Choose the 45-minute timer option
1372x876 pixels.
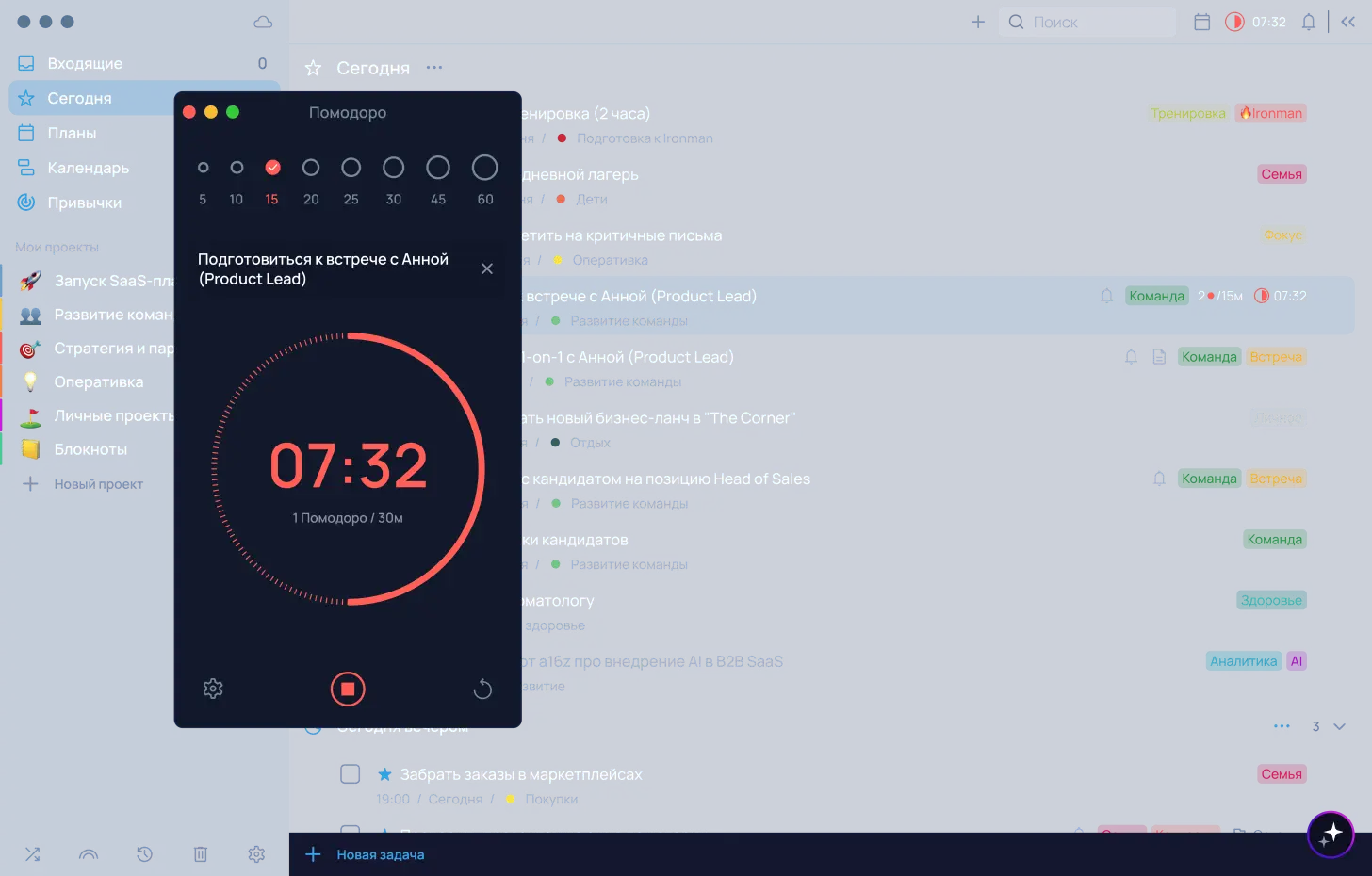pos(438,168)
